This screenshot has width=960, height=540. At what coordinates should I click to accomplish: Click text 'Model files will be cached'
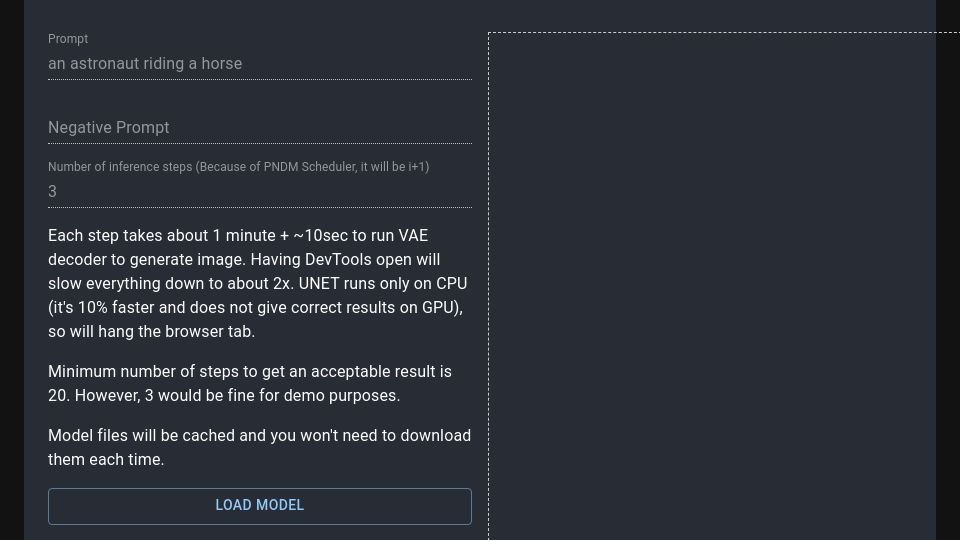point(141,436)
